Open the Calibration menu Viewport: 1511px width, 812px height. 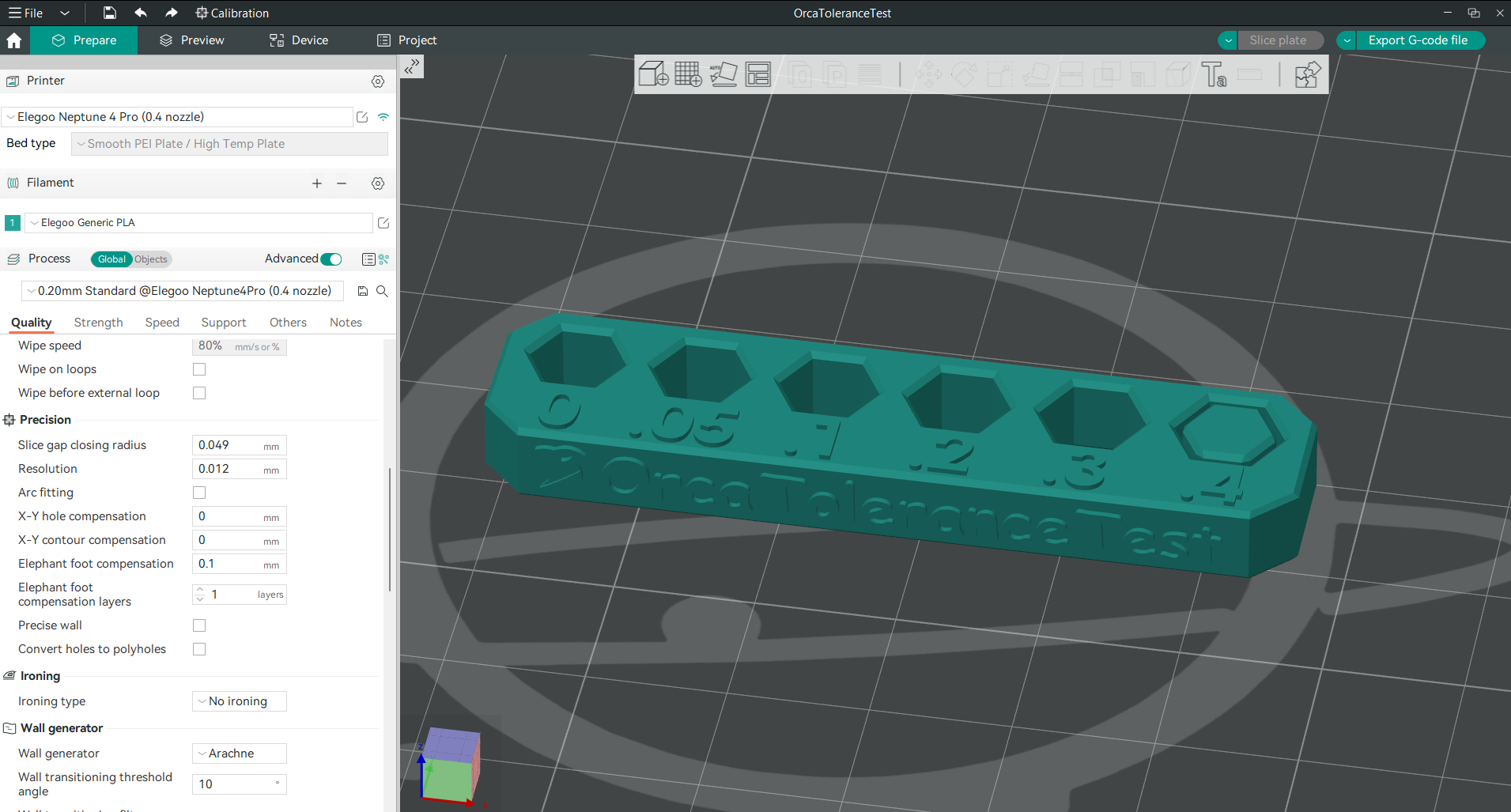tap(232, 13)
